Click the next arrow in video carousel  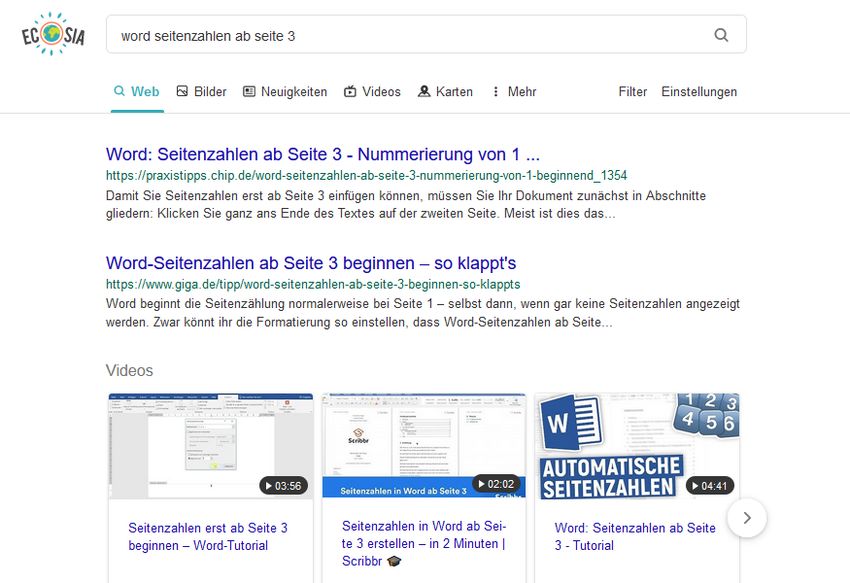pyautogui.click(x=747, y=518)
